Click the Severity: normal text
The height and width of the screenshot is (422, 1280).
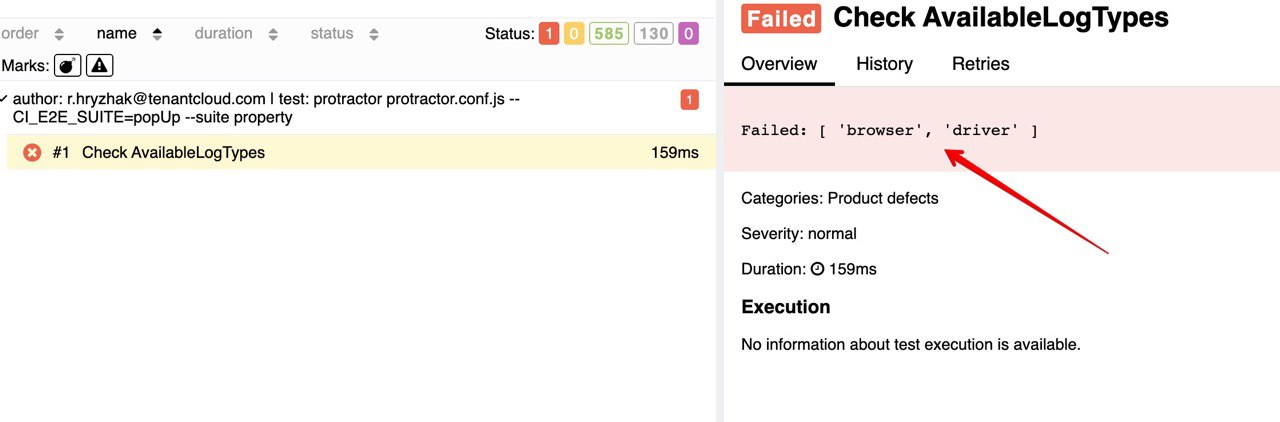(x=799, y=234)
